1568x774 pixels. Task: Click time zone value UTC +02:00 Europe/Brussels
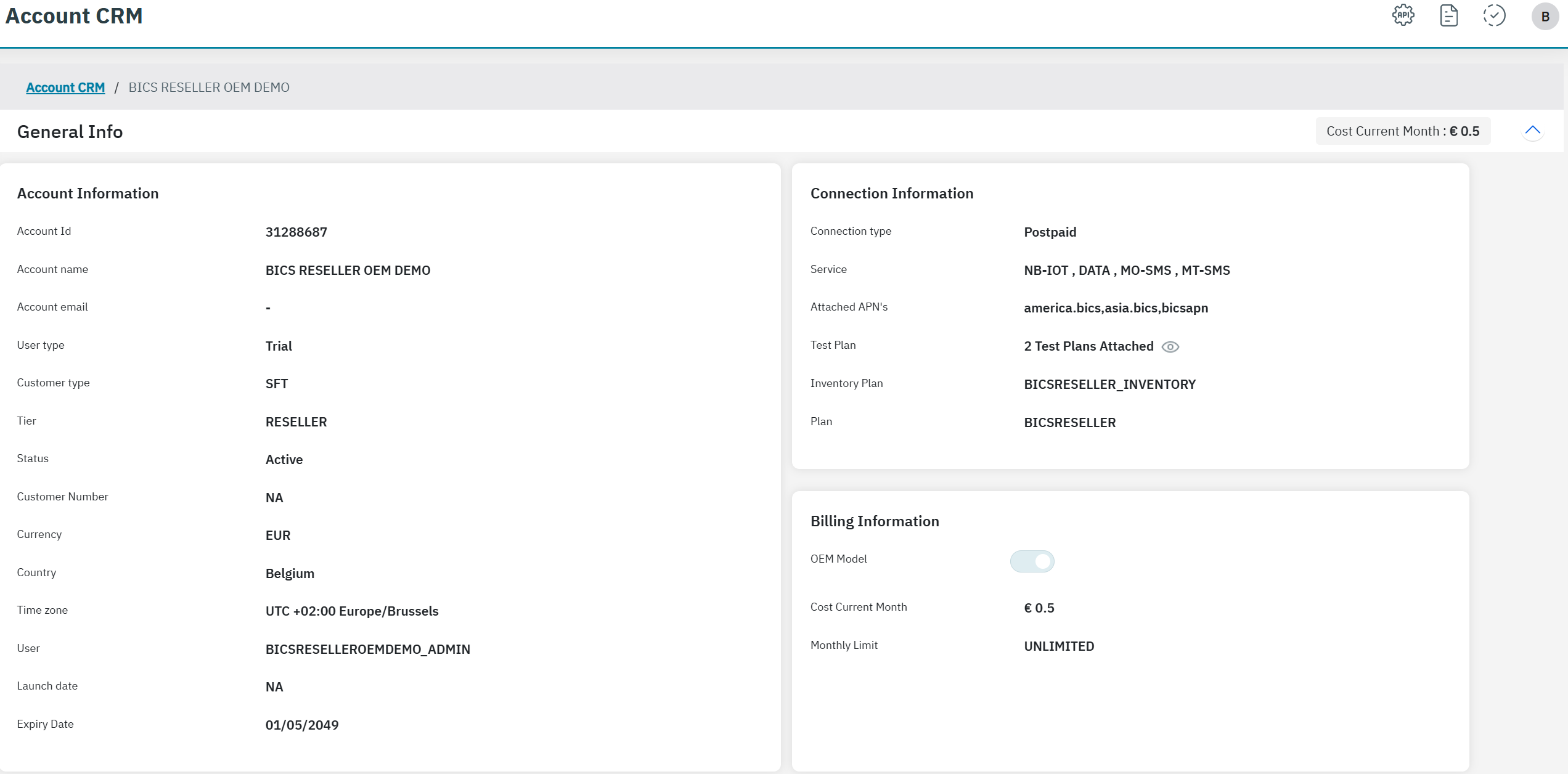click(x=352, y=611)
